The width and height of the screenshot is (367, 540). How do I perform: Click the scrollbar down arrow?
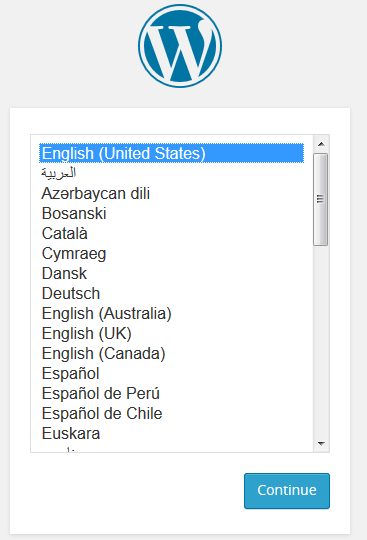coord(321,444)
